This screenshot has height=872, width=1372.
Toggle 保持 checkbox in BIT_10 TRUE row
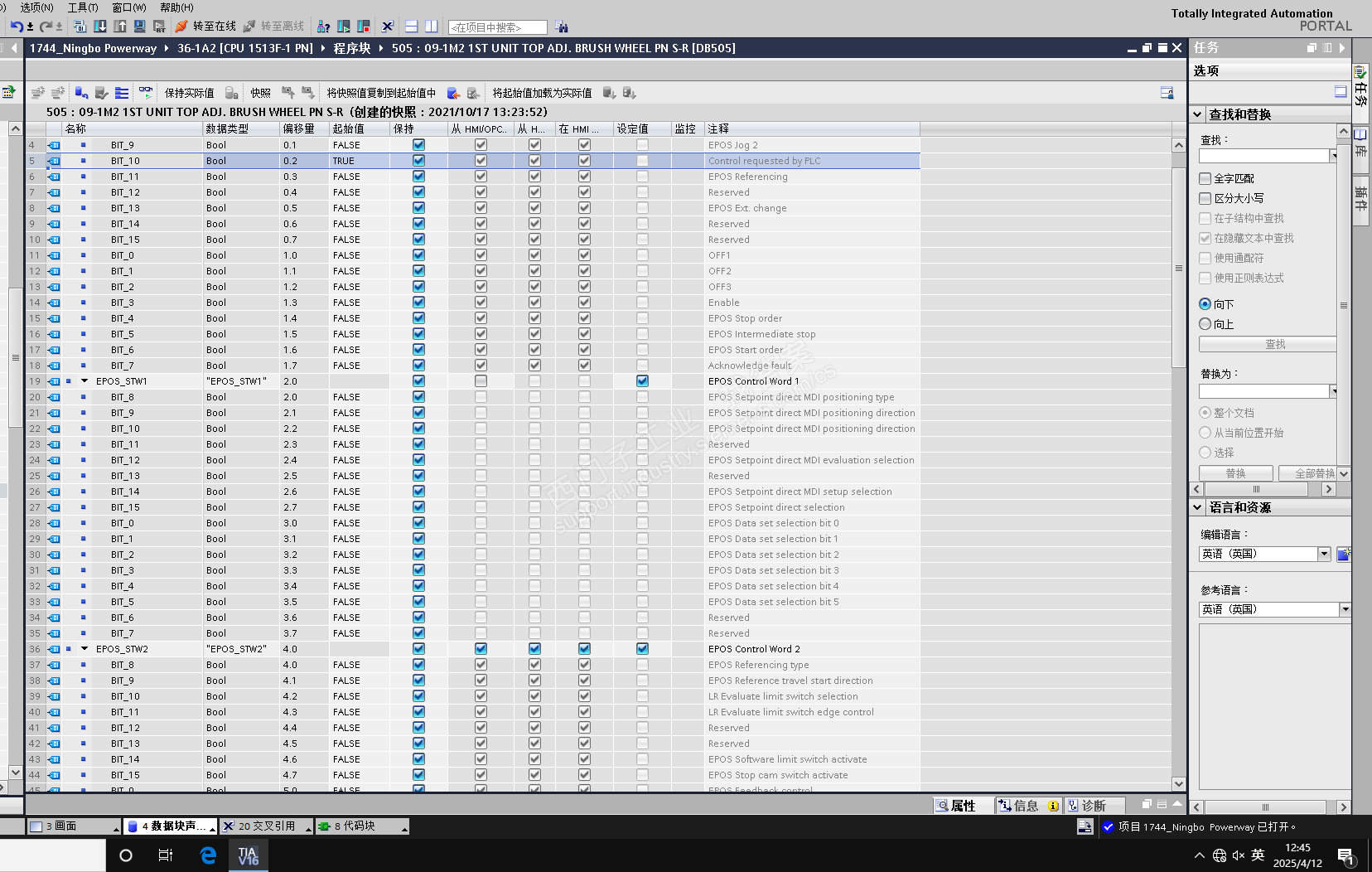[x=419, y=161]
